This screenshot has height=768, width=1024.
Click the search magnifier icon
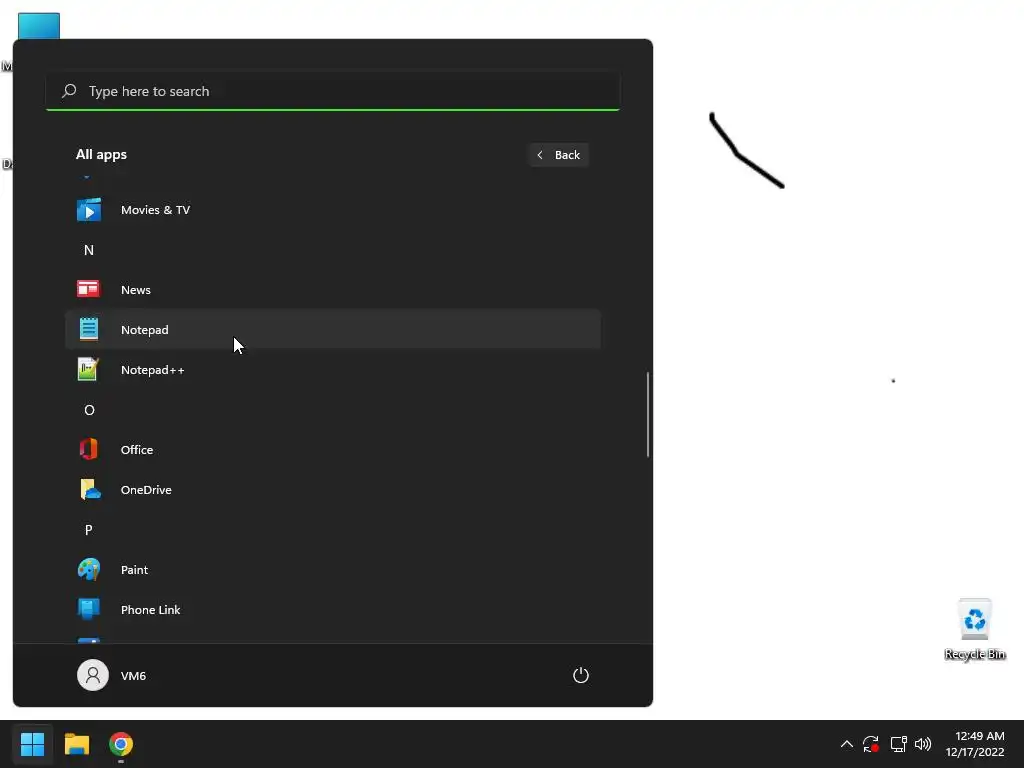click(x=69, y=91)
